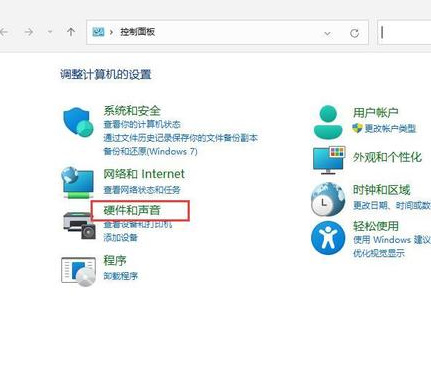Open 时钟和区域 category

click(382, 190)
